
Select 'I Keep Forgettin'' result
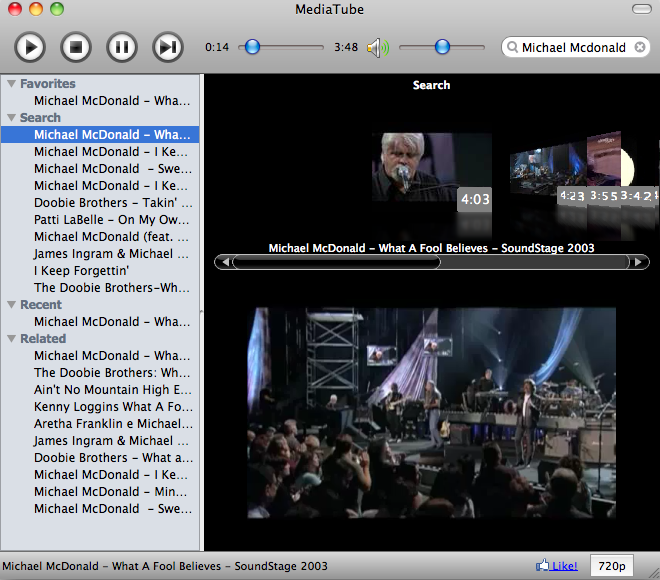100,271
